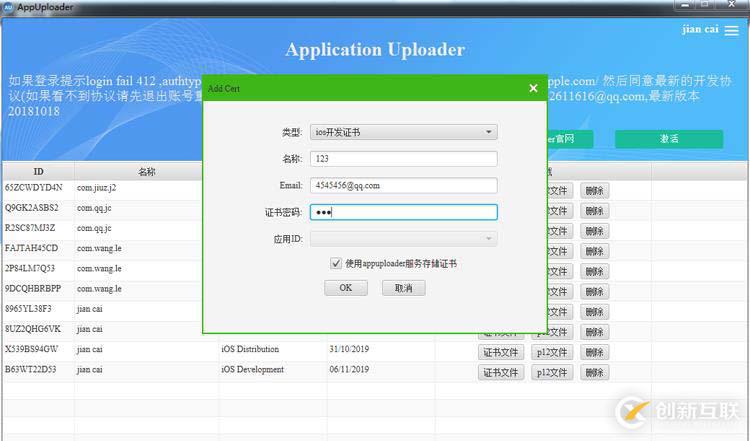Toggle the 使用appuploader服务存储证书 checkbox

point(336,263)
